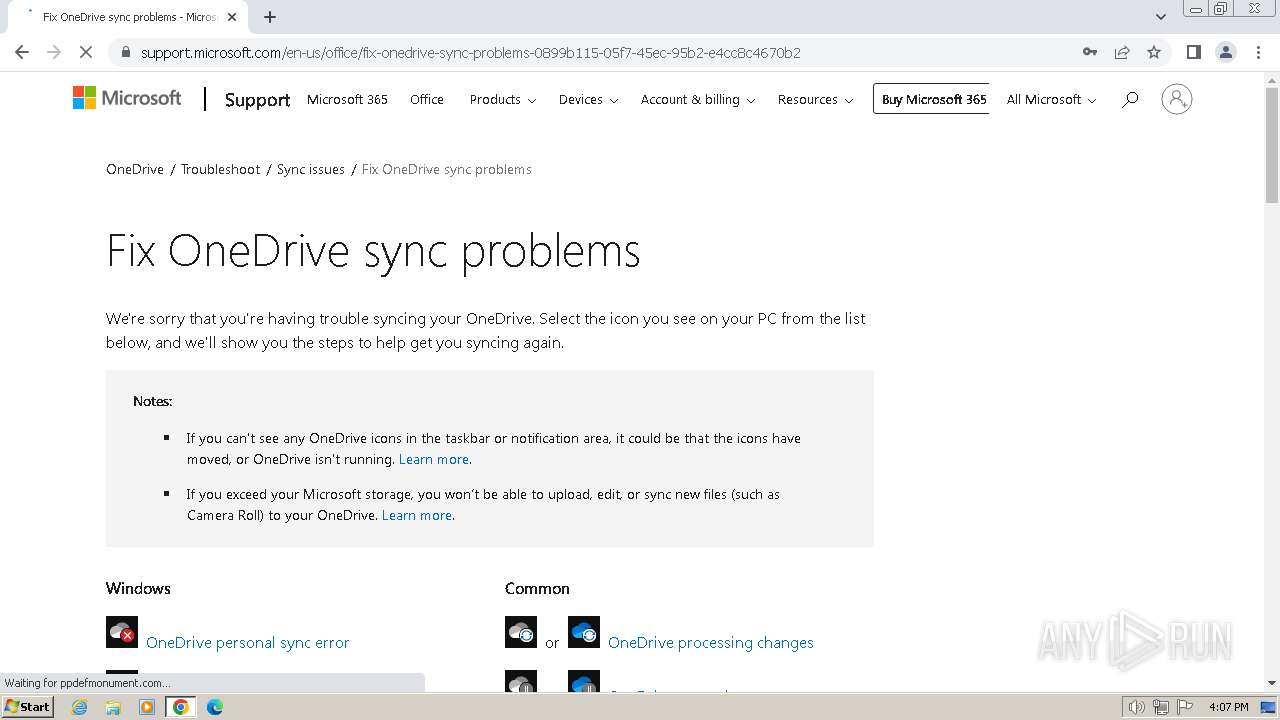Open the Troubleshoot breadcrumb link
This screenshot has height=720, width=1280.
220,169
